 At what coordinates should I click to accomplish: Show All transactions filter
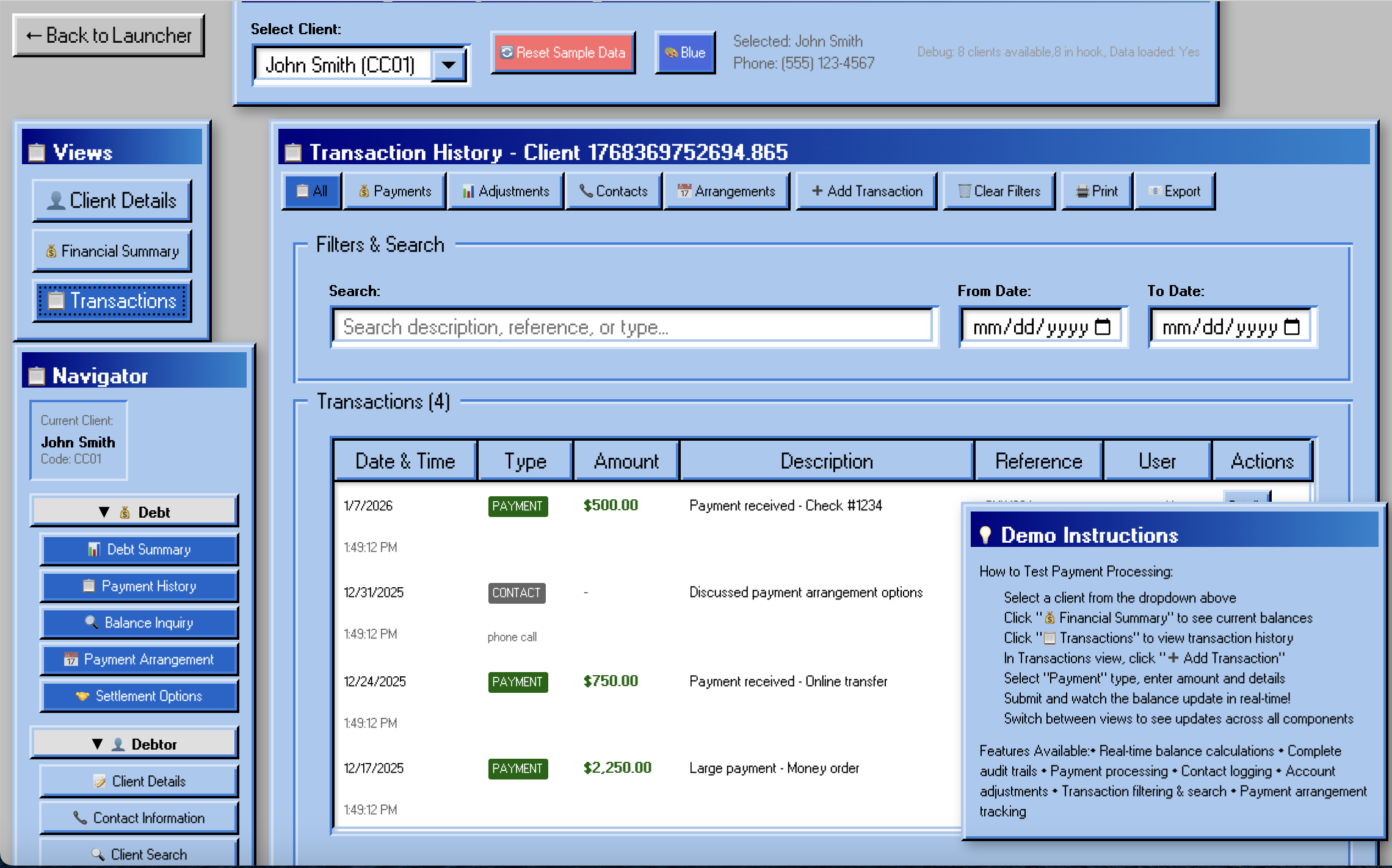click(312, 192)
